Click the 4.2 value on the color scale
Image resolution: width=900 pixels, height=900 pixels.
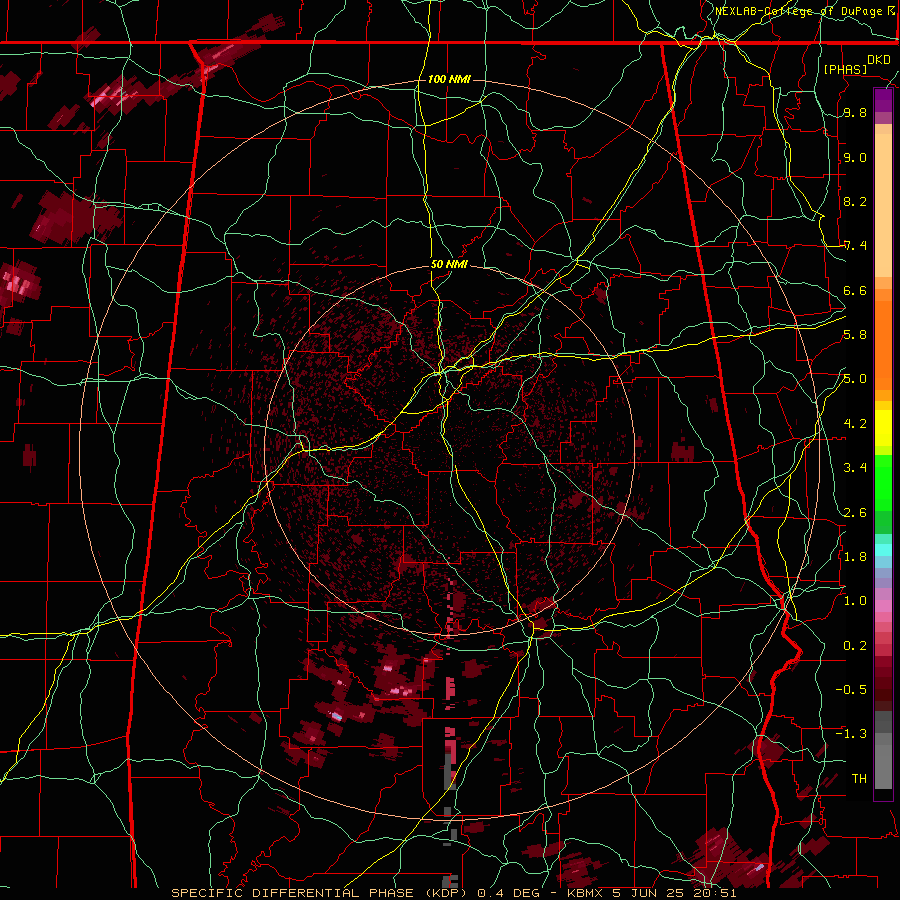pyautogui.click(x=855, y=424)
